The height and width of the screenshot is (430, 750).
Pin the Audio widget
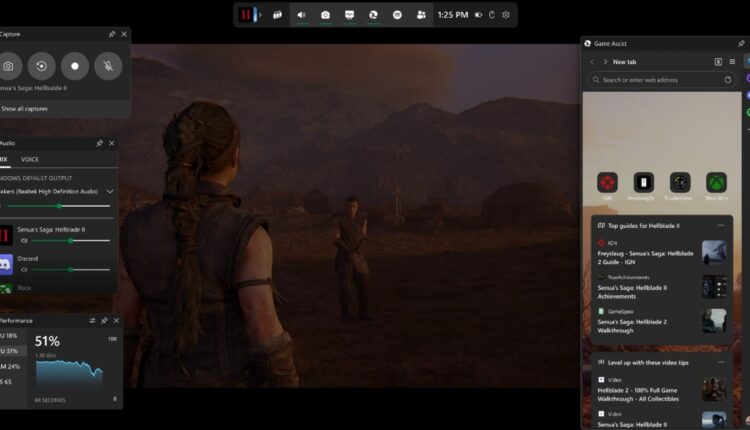coord(99,143)
